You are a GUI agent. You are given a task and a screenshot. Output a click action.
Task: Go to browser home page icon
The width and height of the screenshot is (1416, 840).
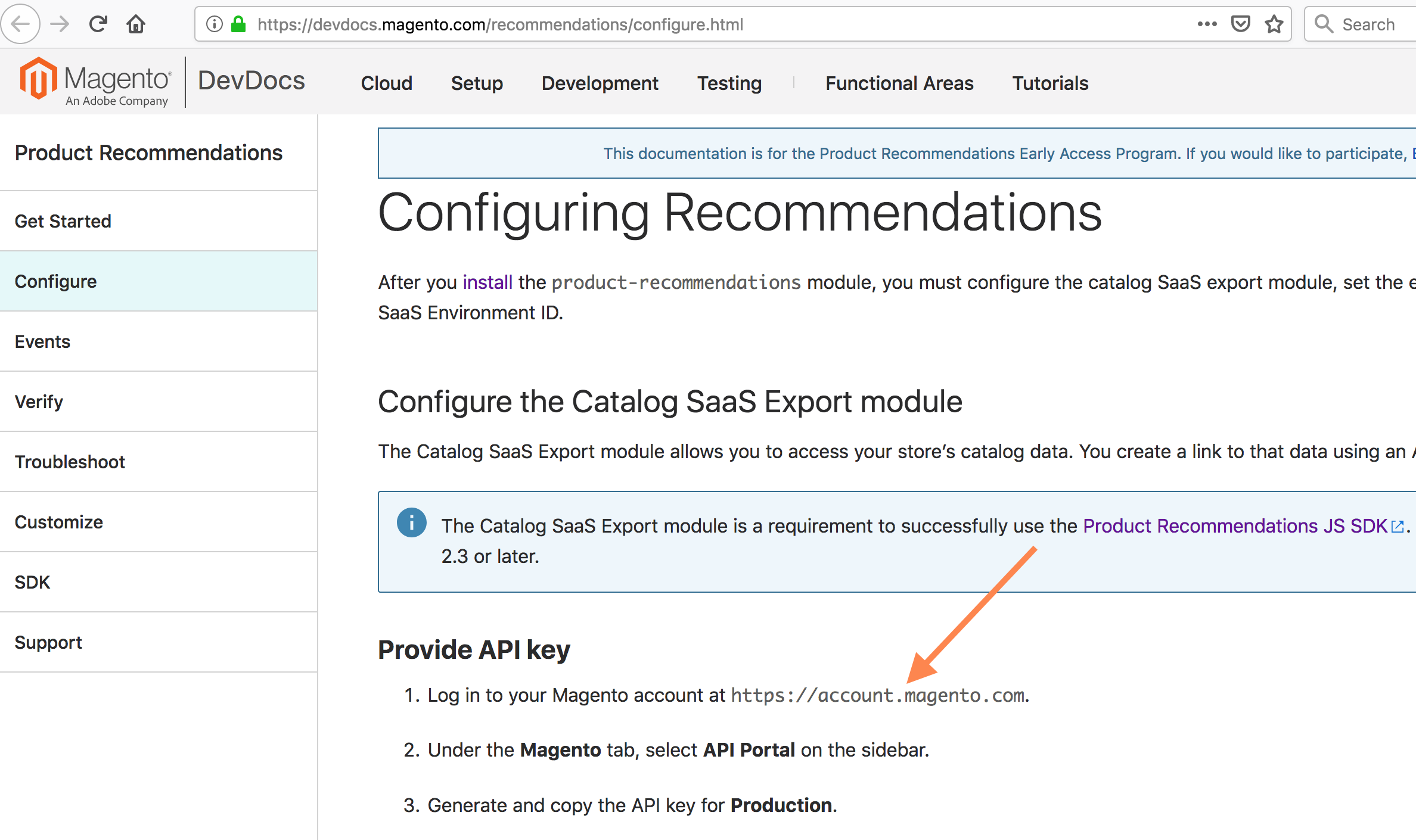pyautogui.click(x=136, y=24)
